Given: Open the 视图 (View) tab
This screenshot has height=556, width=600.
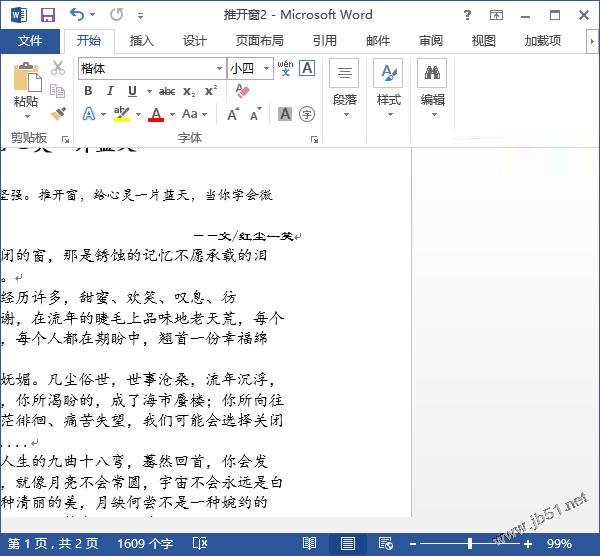Looking at the screenshot, I should tap(484, 41).
